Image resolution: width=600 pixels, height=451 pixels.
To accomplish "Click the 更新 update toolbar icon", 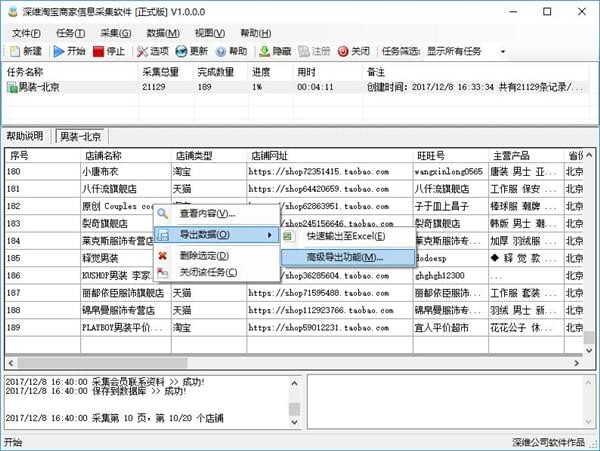I will tap(181, 51).
